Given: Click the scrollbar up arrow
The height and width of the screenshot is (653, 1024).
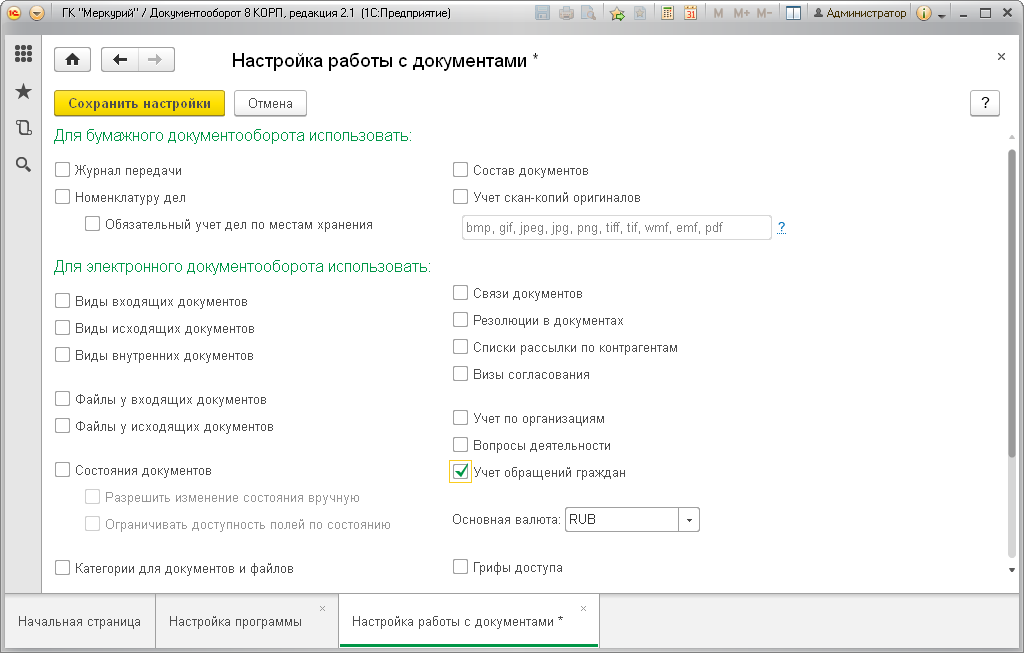Looking at the screenshot, I should coord(1012,137).
